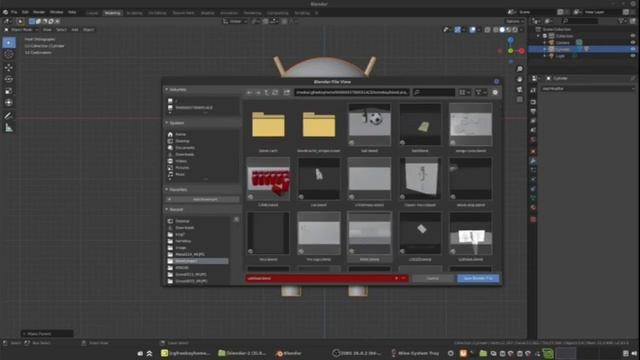
Task: Open the Edit menu
Action: coord(25,12)
